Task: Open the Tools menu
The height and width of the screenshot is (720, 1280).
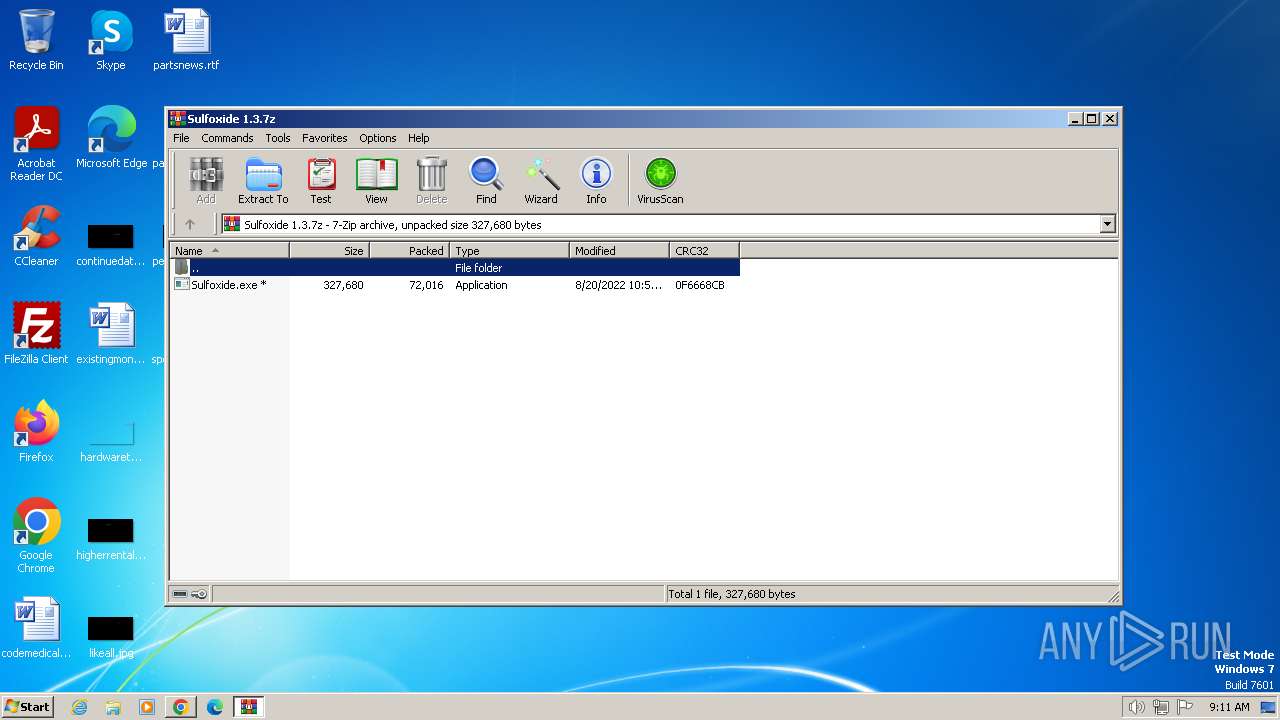Action: tap(278, 138)
